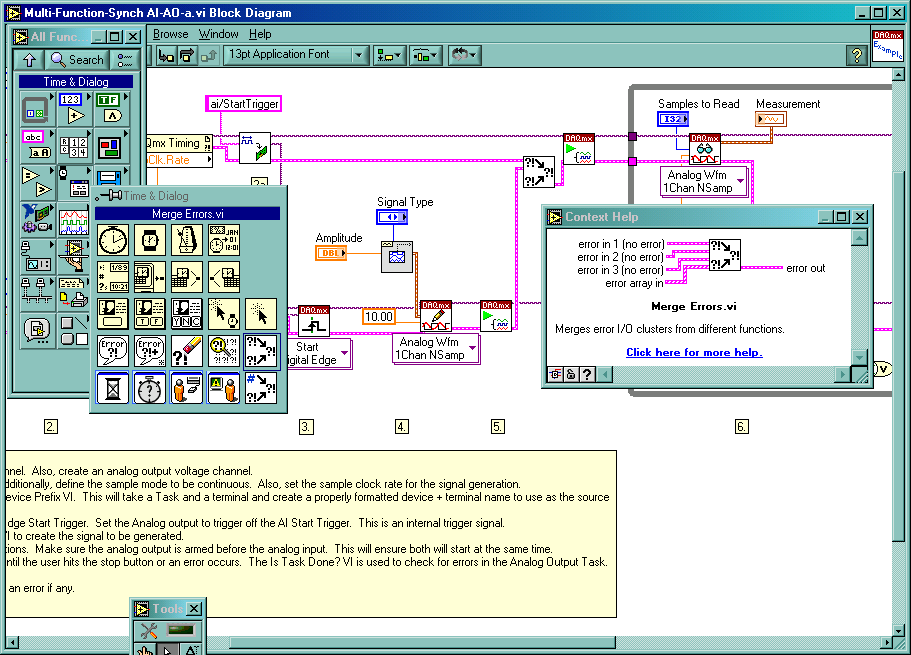Click the Signal Type enum terminal
The height and width of the screenshot is (655, 911).
[x=392, y=217]
